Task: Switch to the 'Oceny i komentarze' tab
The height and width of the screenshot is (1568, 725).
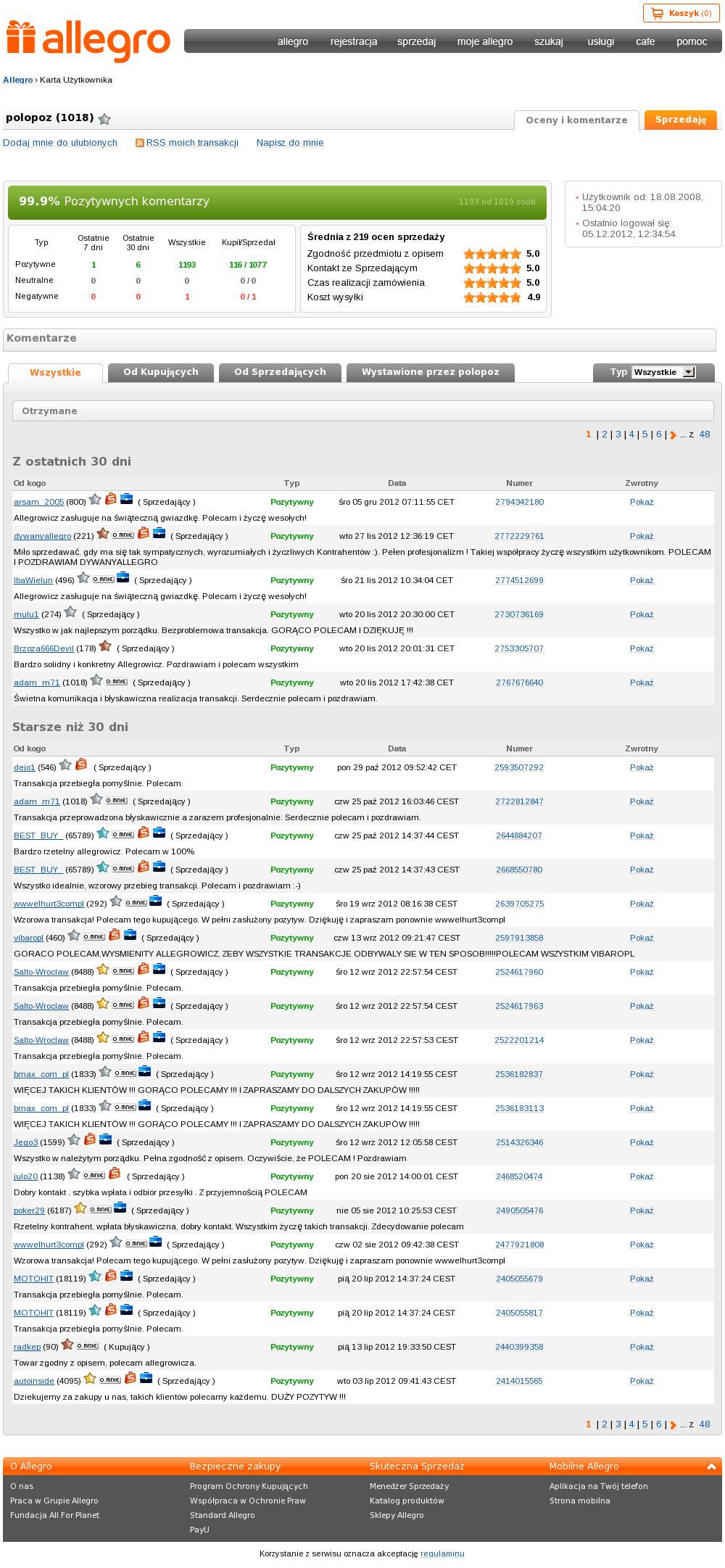Action: click(x=576, y=120)
